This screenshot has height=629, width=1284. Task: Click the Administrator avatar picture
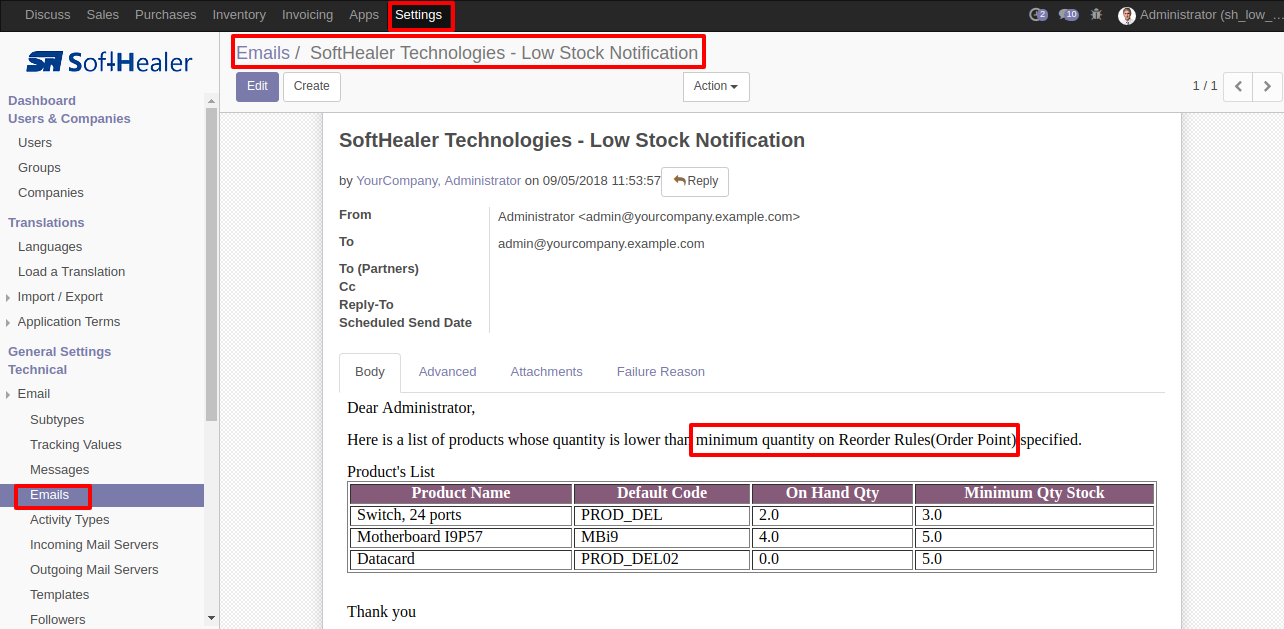tap(1127, 15)
